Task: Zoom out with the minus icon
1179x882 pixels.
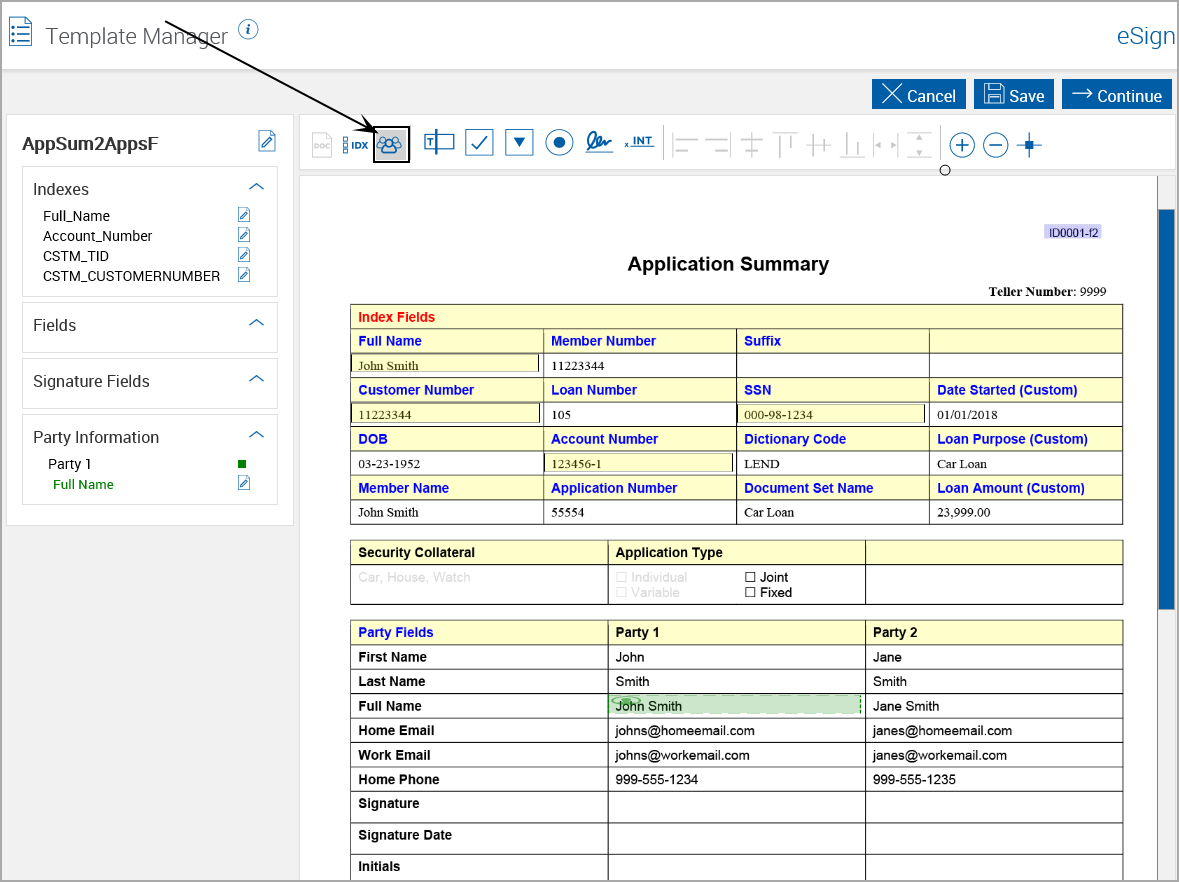Action: pyautogui.click(x=995, y=144)
